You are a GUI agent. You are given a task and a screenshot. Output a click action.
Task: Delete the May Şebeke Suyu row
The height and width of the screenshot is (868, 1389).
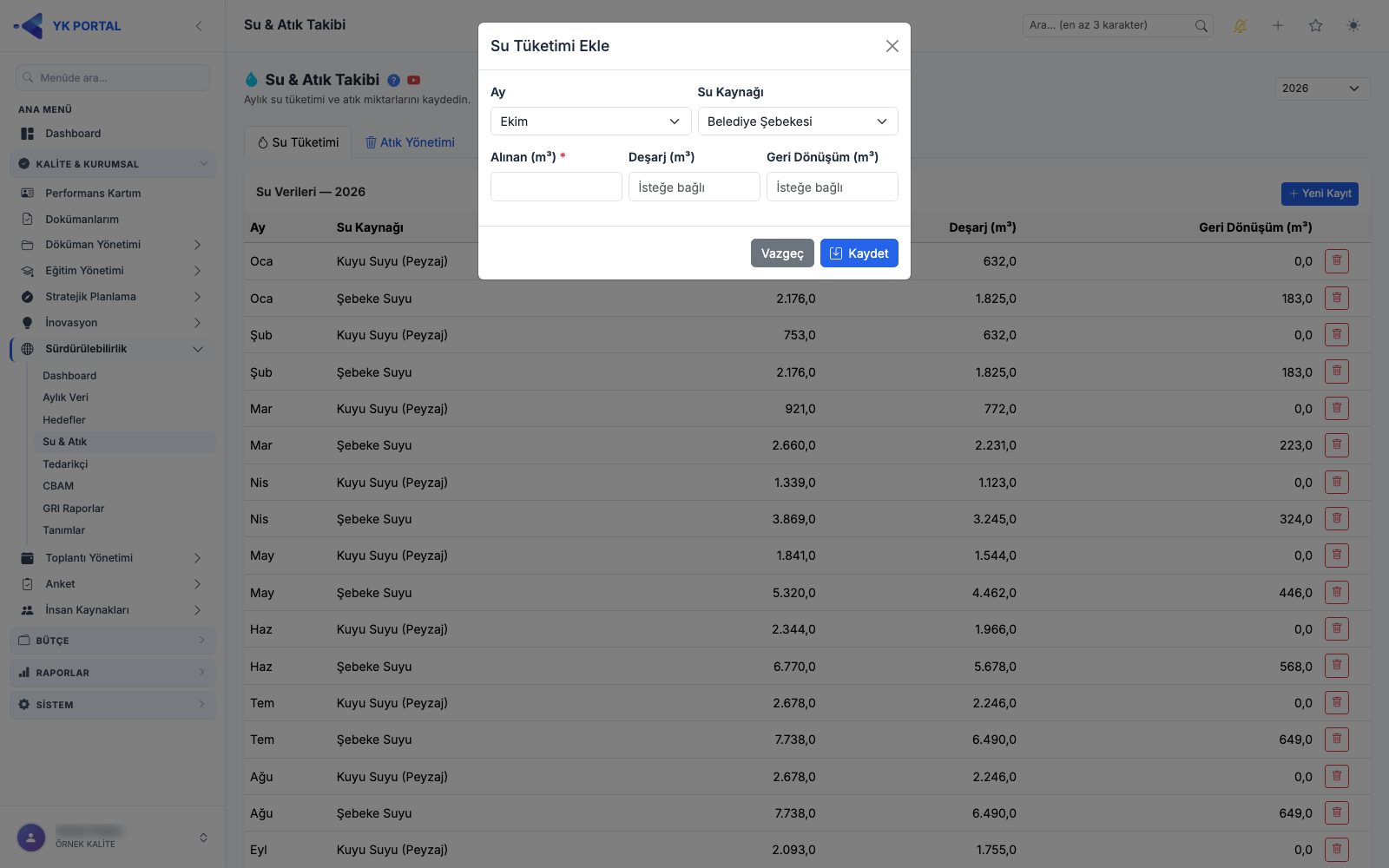click(x=1337, y=593)
